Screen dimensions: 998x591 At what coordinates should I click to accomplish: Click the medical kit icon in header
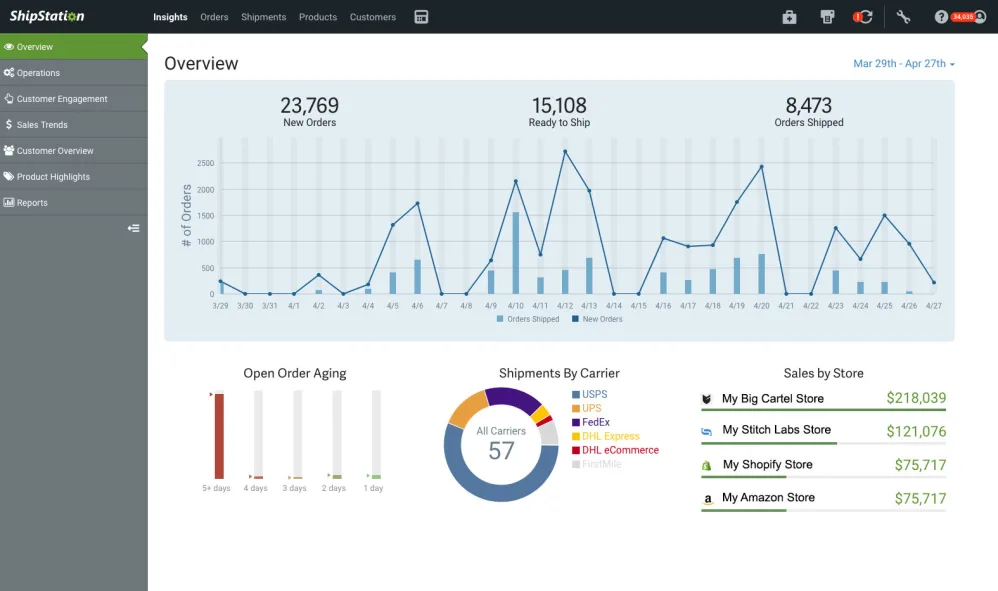pyautogui.click(x=789, y=17)
